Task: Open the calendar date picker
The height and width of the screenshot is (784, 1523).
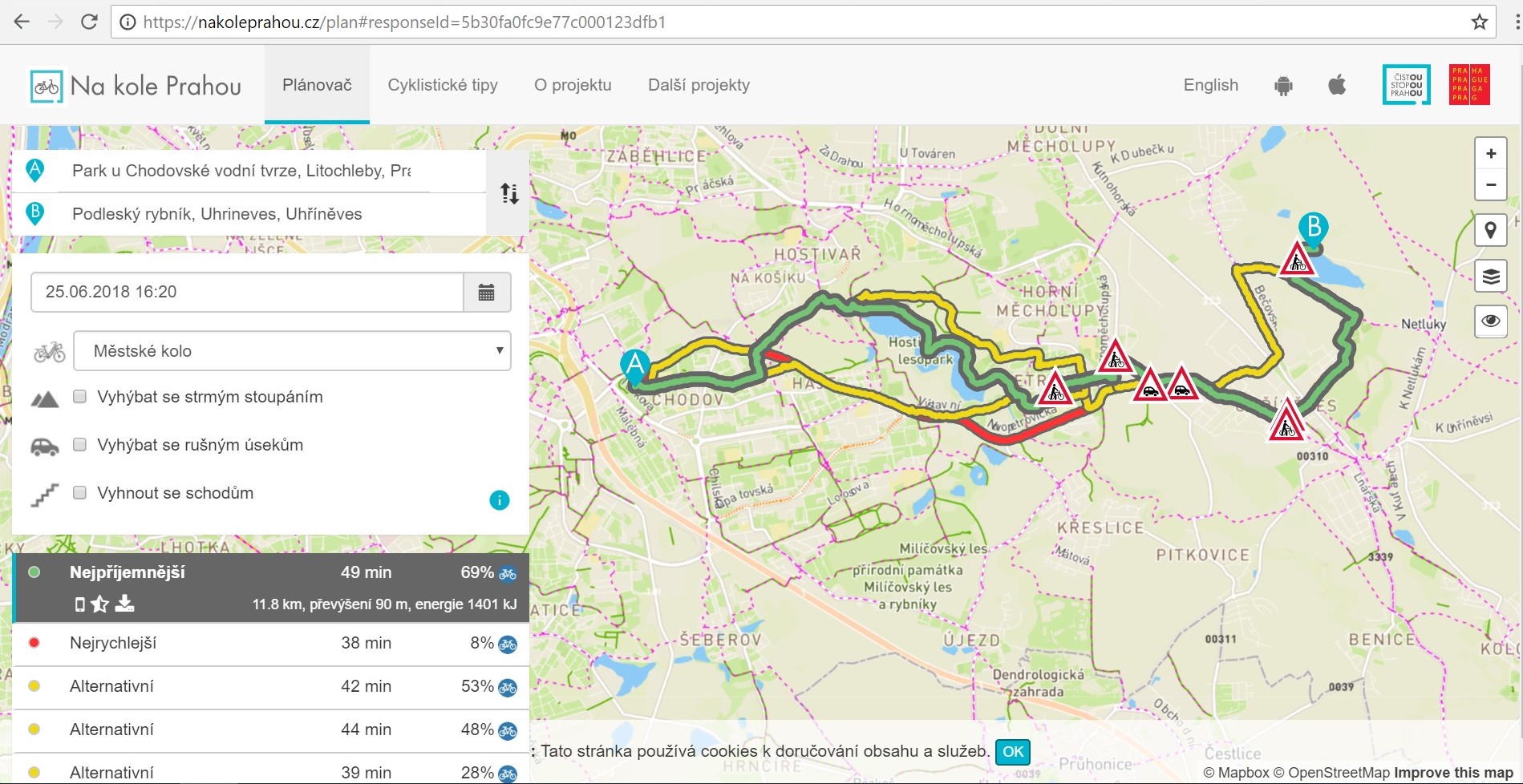Action: (x=486, y=293)
